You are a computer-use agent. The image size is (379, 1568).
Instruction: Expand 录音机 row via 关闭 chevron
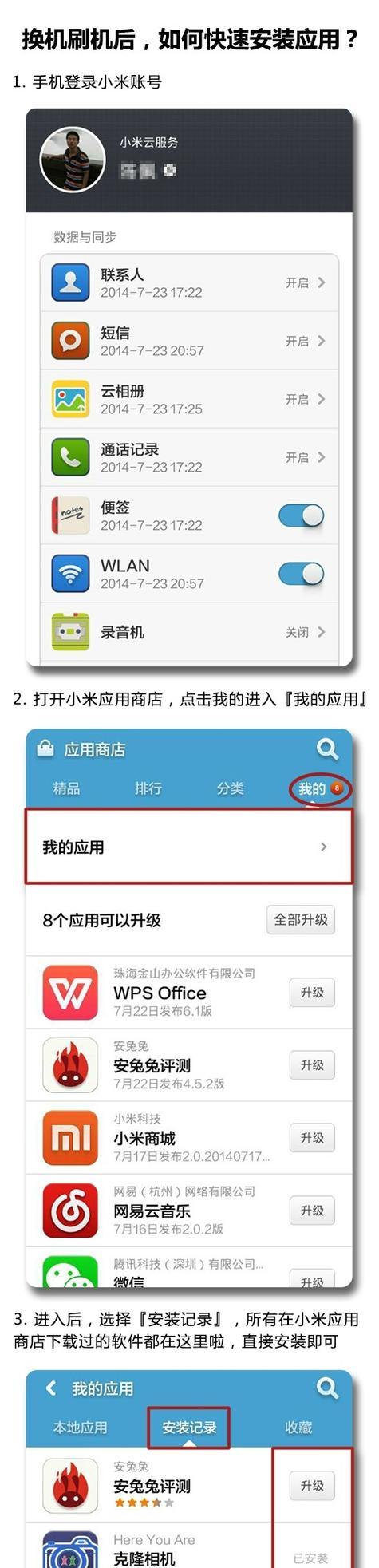coord(322,632)
